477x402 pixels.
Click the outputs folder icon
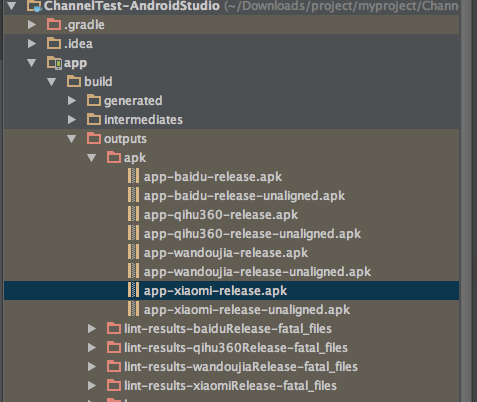pos(94,138)
